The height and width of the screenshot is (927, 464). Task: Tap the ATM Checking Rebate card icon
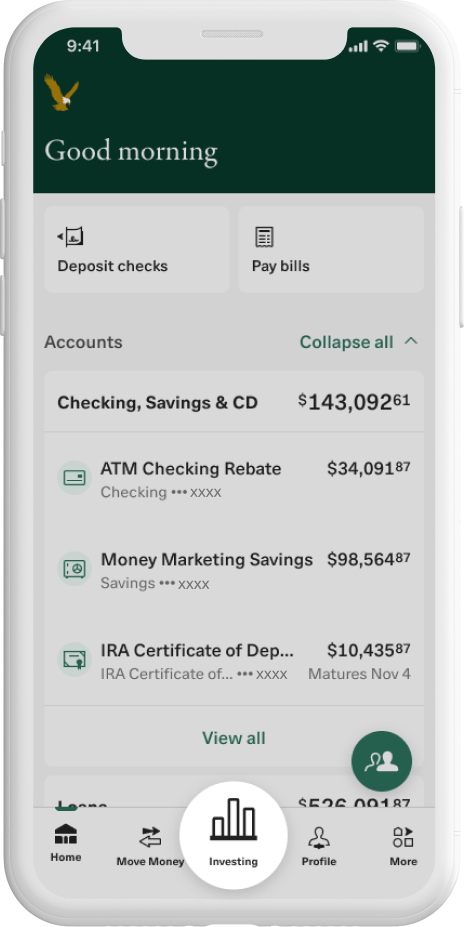74,478
